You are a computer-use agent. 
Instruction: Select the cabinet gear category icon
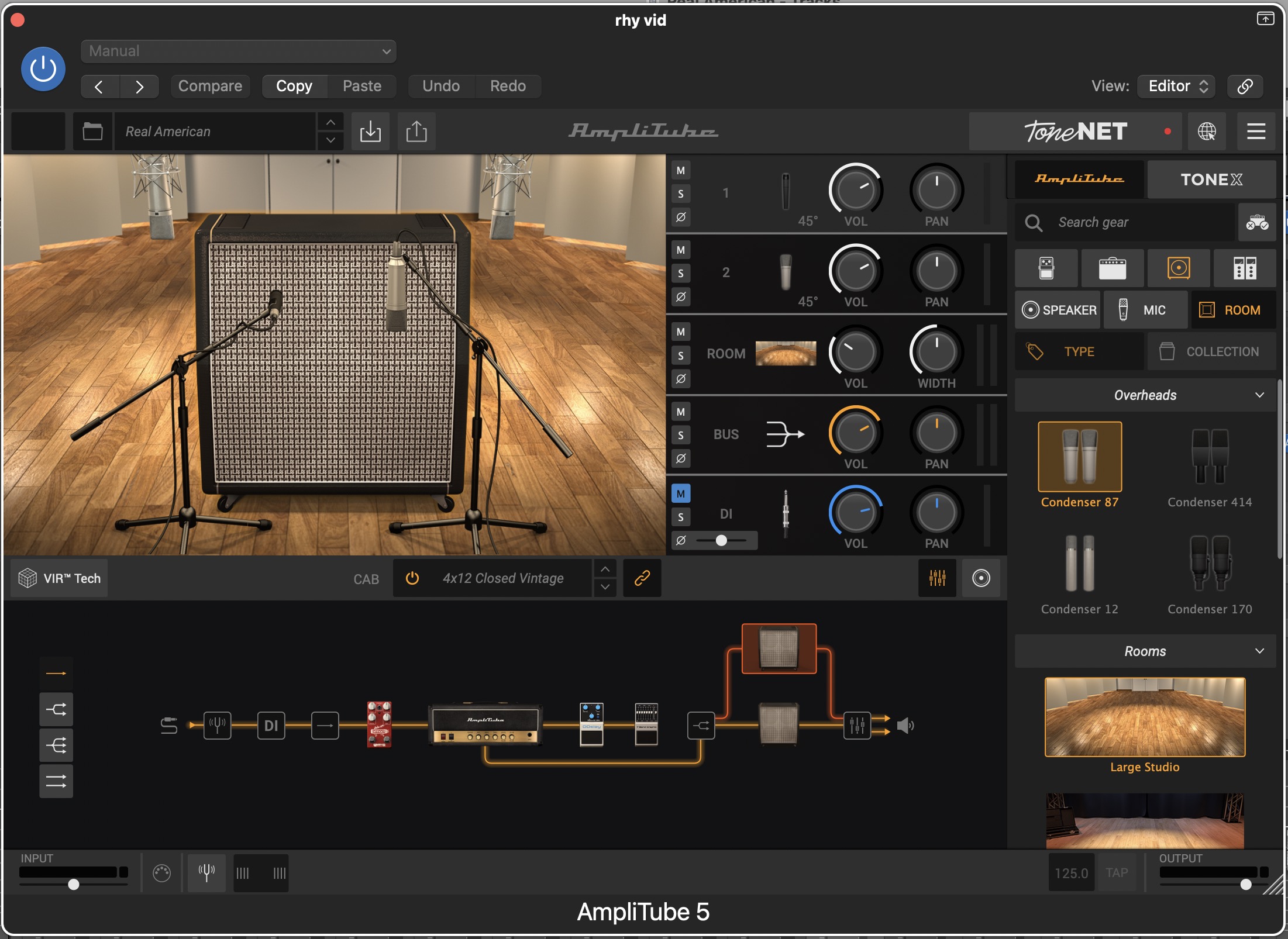(x=1179, y=268)
